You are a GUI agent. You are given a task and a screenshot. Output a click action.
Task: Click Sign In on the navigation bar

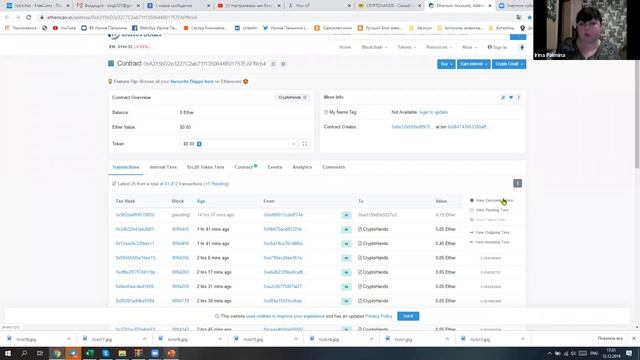tap(497, 47)
